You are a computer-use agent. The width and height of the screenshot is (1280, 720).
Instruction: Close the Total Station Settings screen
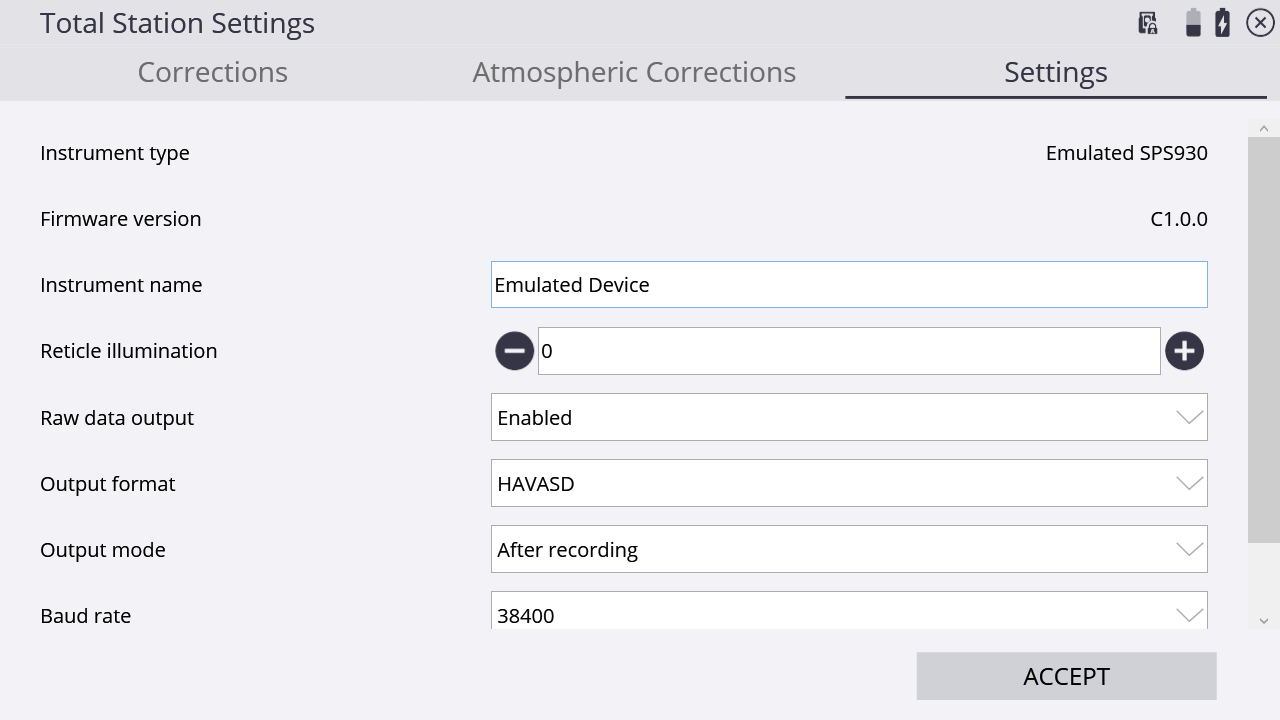point(1260,23)
